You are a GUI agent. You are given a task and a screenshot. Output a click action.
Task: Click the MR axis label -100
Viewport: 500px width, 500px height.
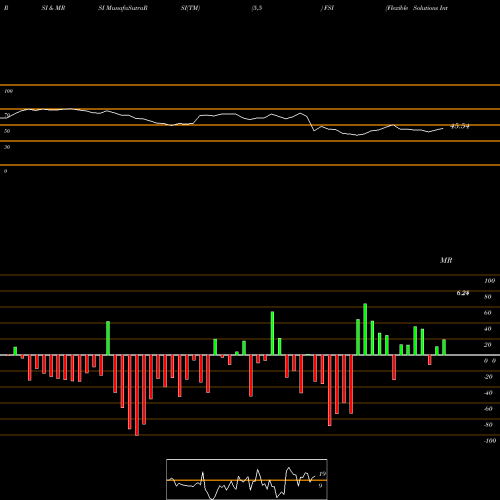pyautogui.click(x=490, y=441)
